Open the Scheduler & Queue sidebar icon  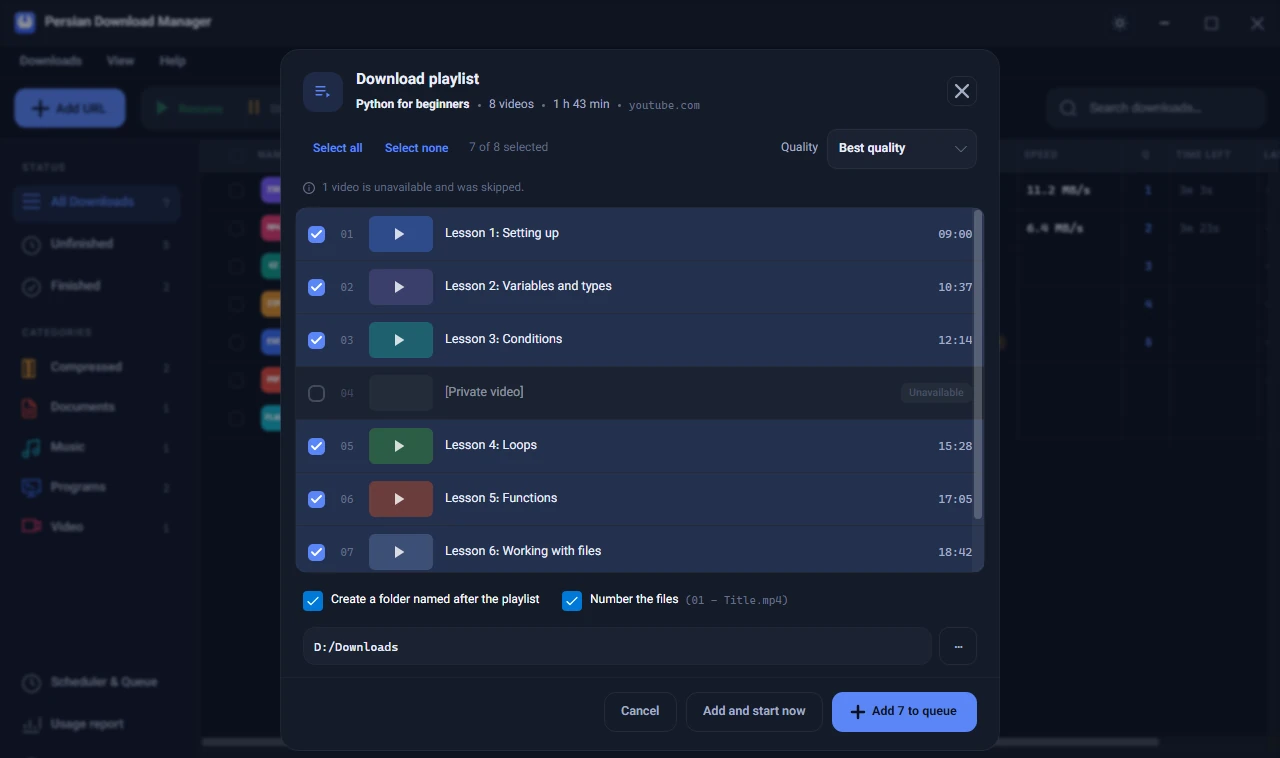[32, 682]
